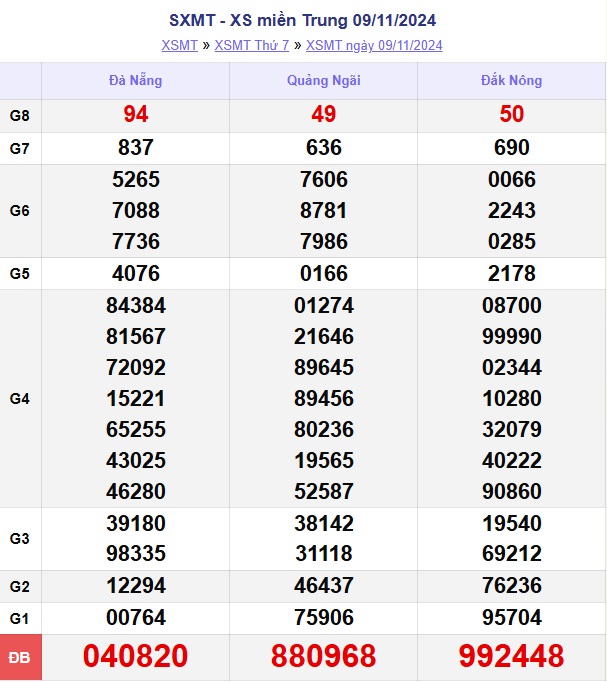The height and width of the screenshot is (682, 607).
Task: Click the red G8 number 49
Action: (323, 115)
